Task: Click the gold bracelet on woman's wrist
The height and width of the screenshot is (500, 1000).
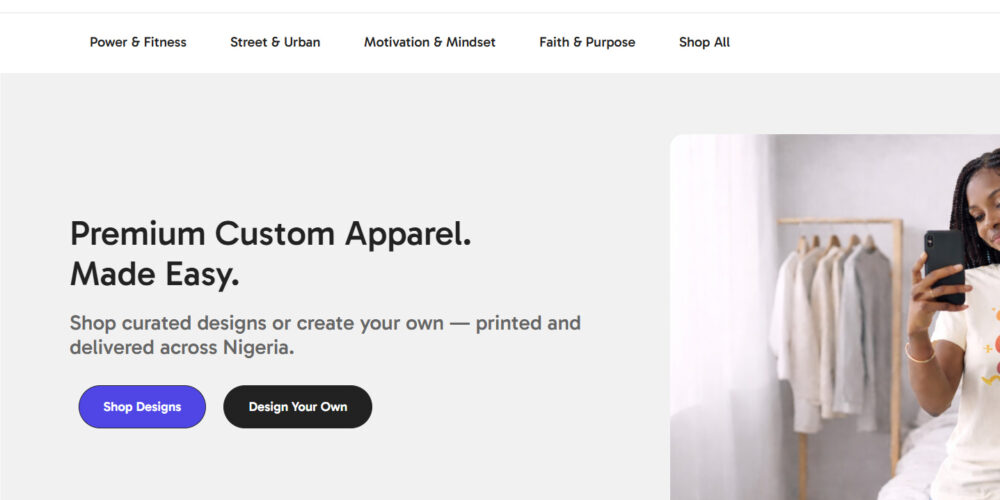Action: (918, 354)
